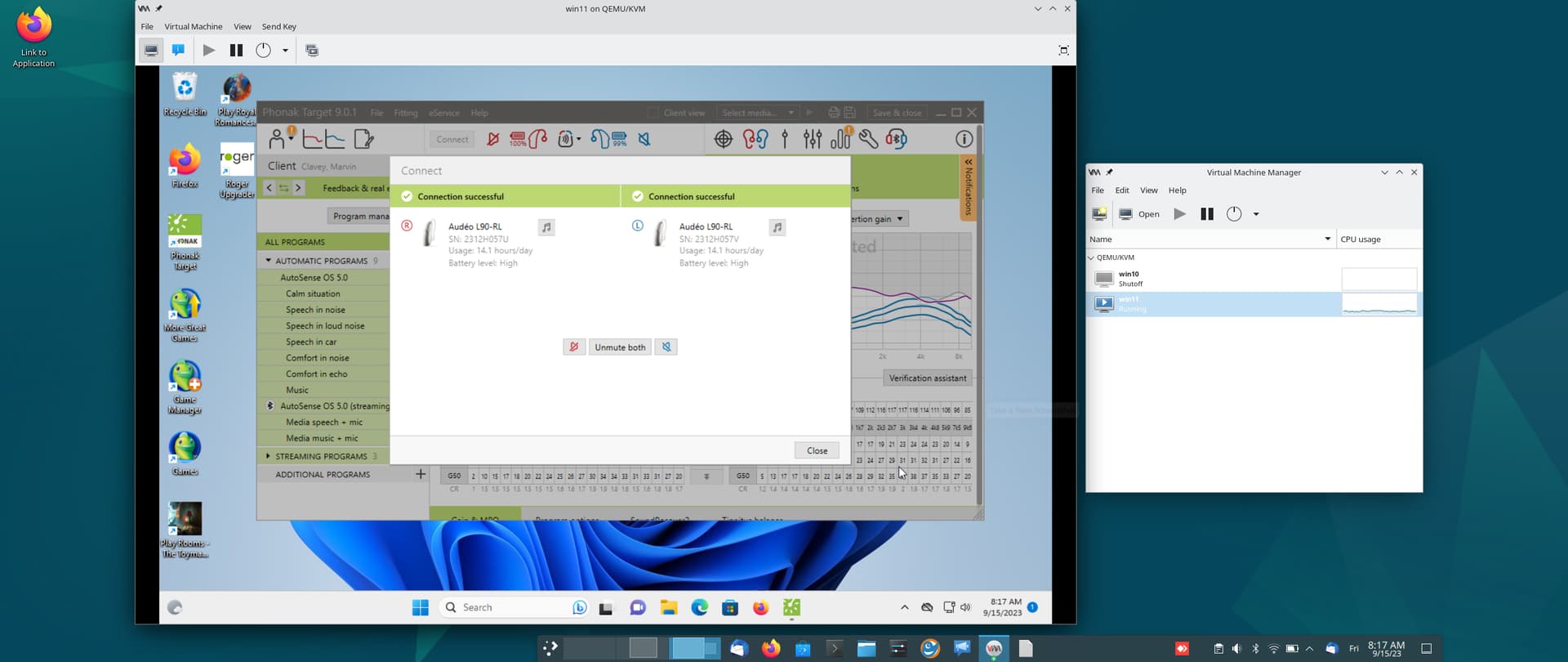Play melody on left Audéo L90-RL
1568x662 pixels.
coord(777,227)
